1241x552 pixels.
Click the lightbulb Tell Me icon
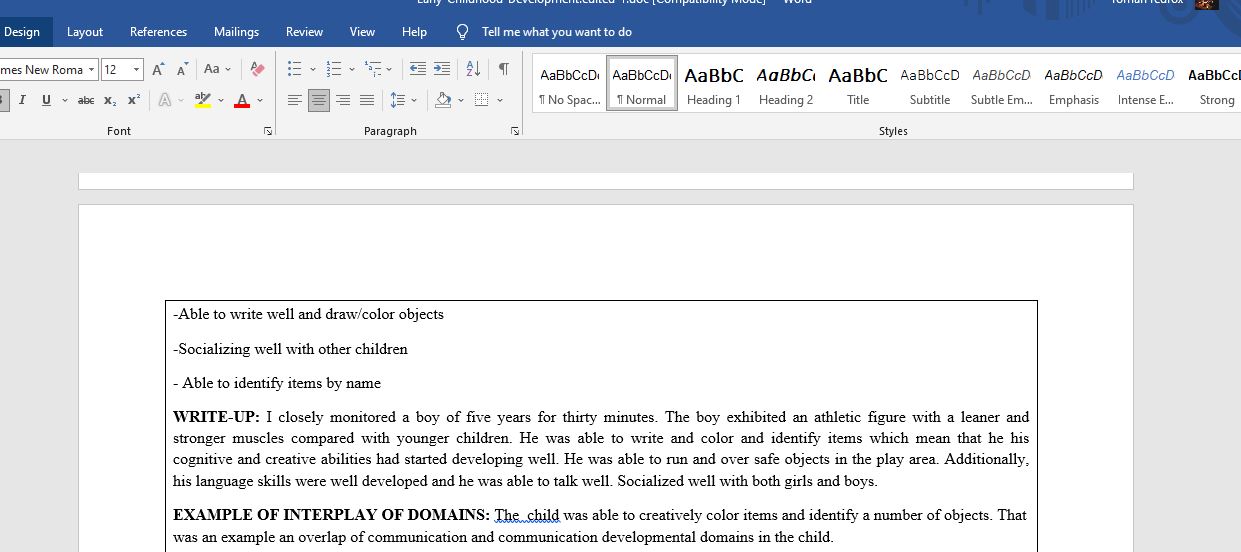click(462, 32)
